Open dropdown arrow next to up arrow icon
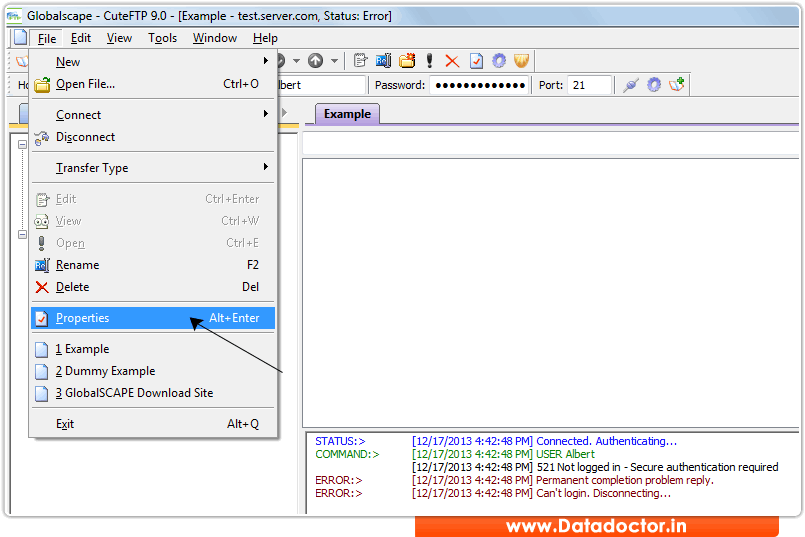 334,61
